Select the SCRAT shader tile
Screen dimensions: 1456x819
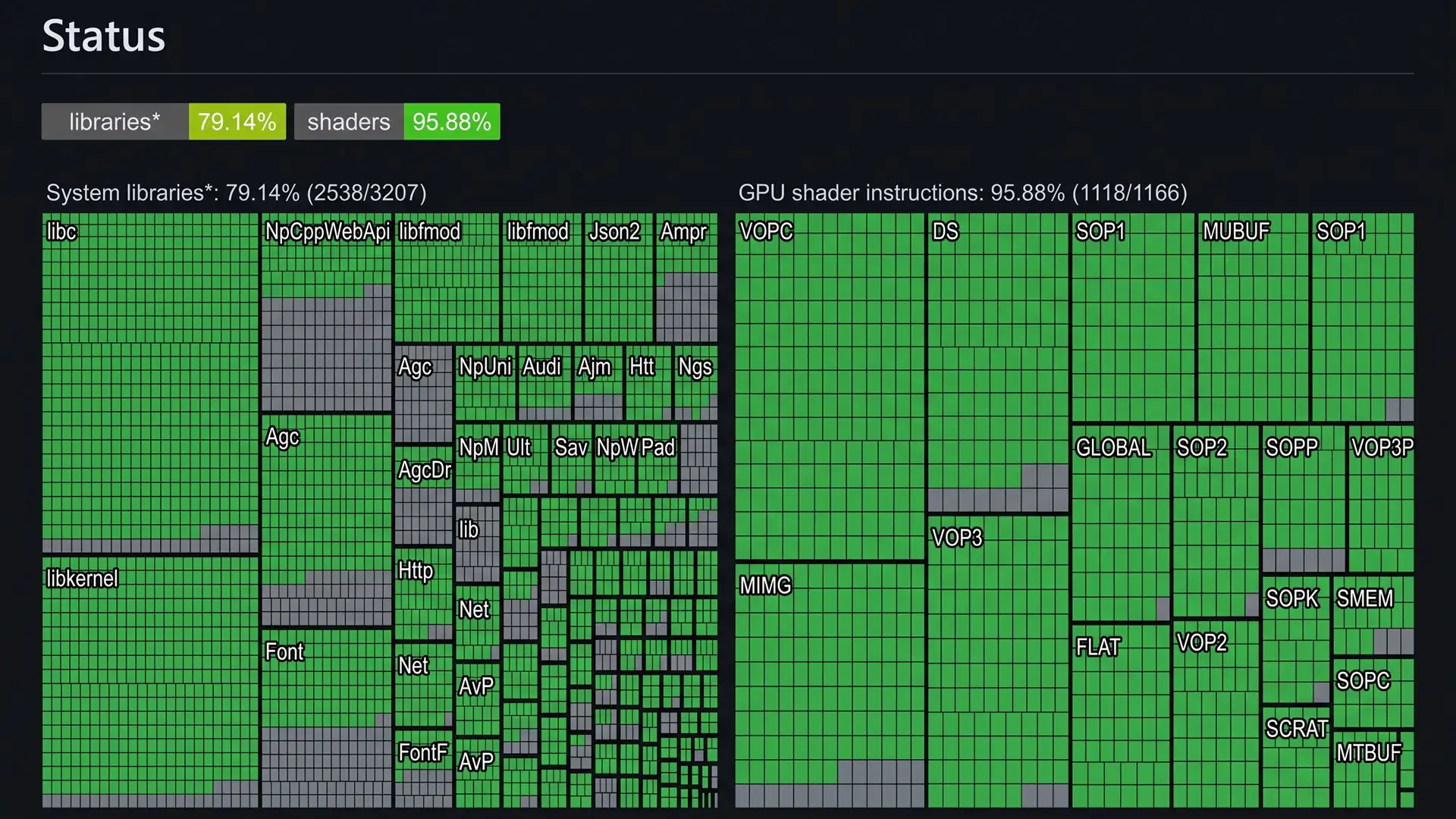1296,757
